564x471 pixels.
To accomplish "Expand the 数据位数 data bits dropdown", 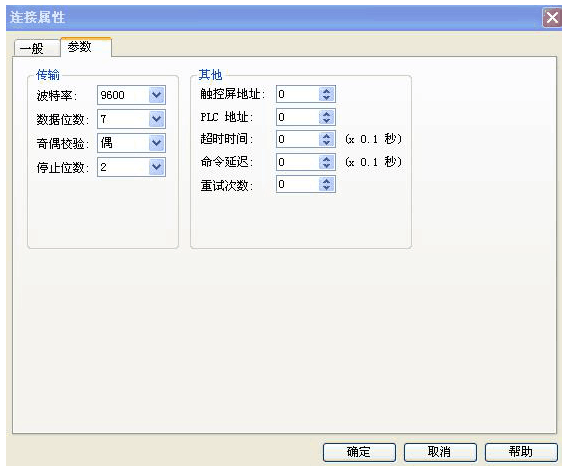I will (156, 119).
